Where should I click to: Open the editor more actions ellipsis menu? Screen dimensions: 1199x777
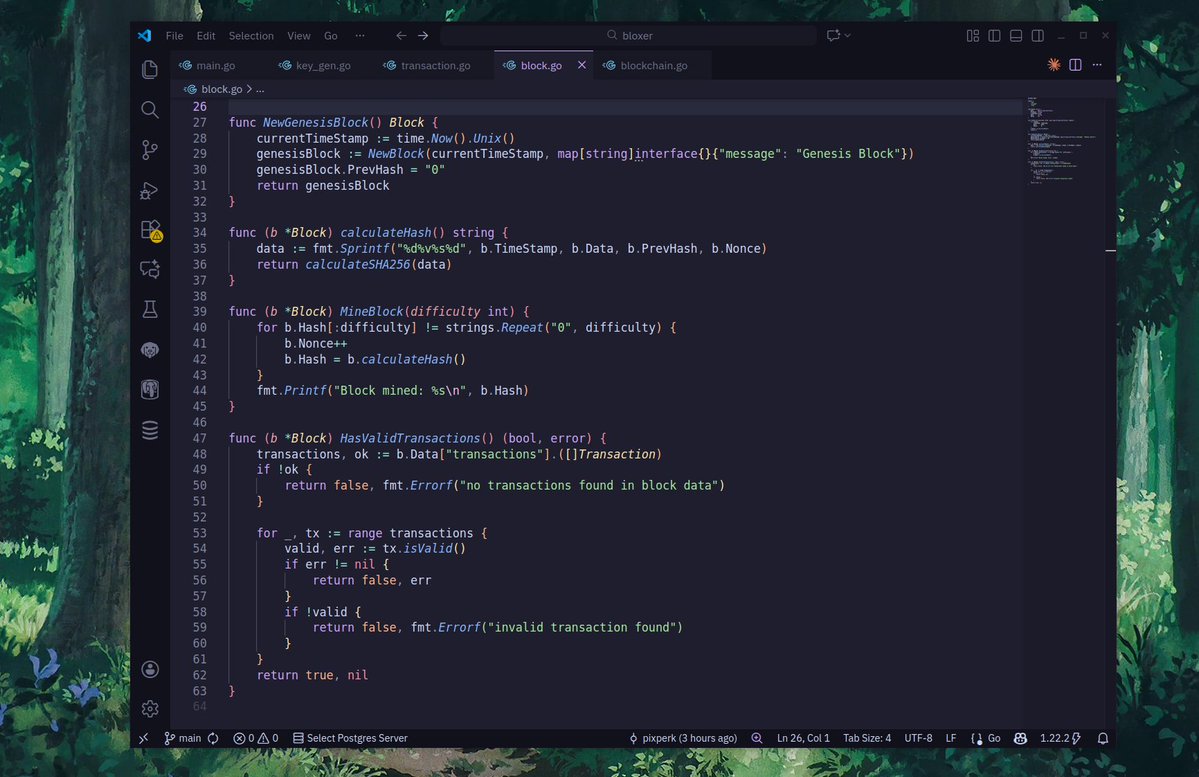(1097, 64)
